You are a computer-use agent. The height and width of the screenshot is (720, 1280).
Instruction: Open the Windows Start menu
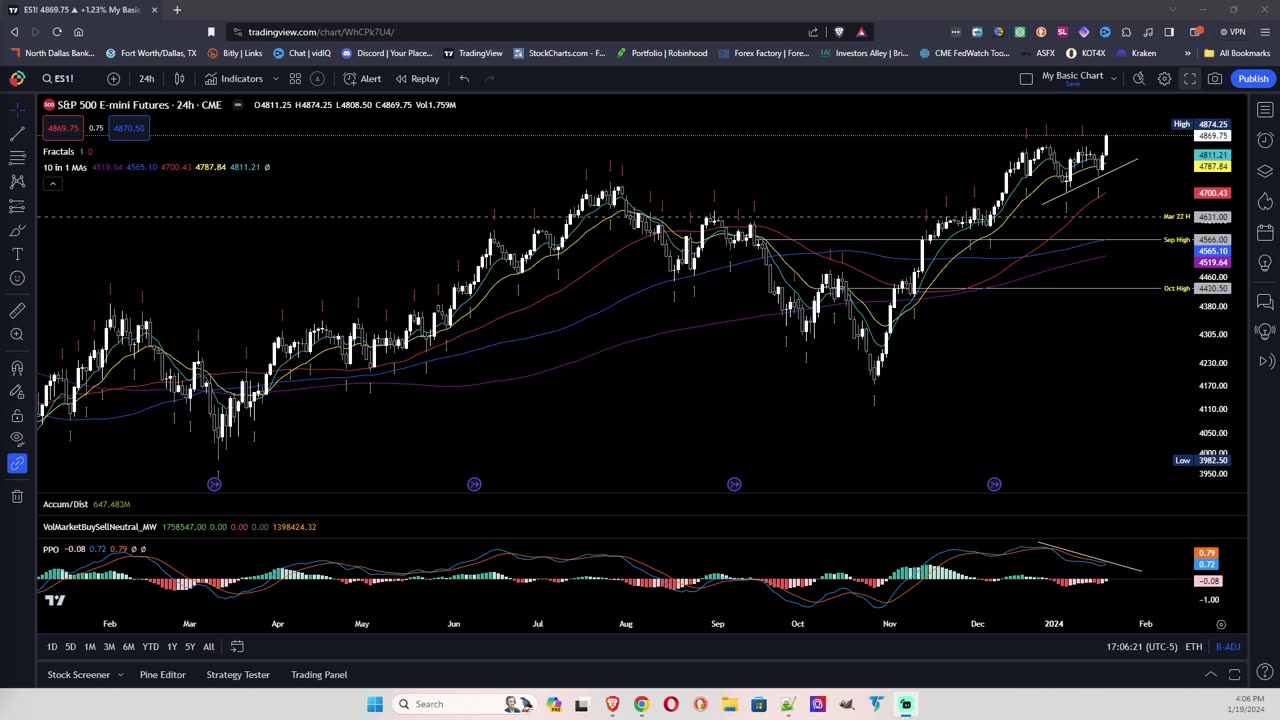click(x=375, y=704)
